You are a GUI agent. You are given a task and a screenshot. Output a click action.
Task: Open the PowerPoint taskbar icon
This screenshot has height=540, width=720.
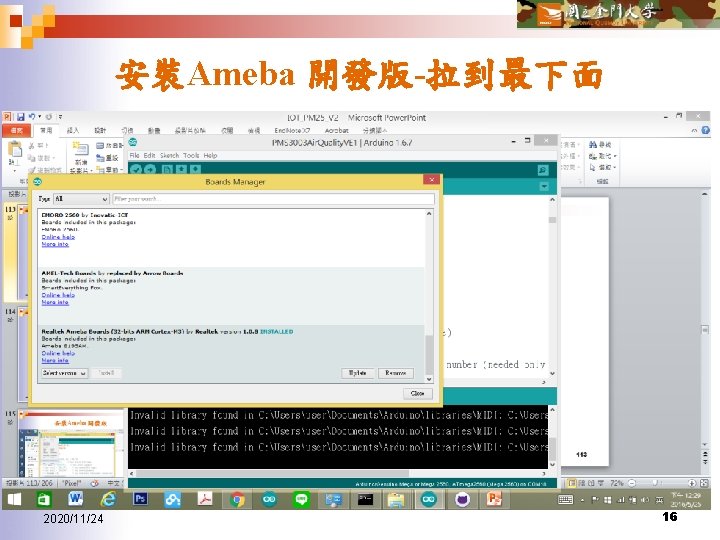[494, 499]
